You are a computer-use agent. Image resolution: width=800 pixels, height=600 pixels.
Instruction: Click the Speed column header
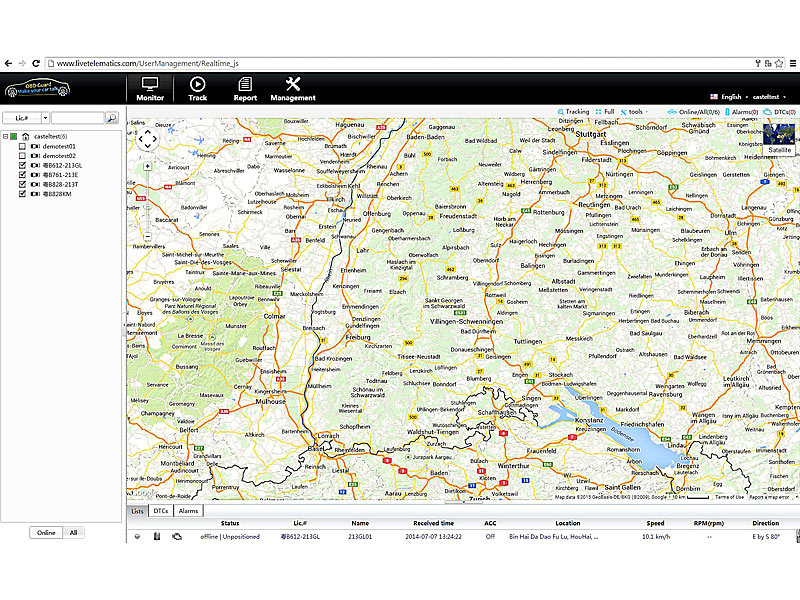pos(655,523)
